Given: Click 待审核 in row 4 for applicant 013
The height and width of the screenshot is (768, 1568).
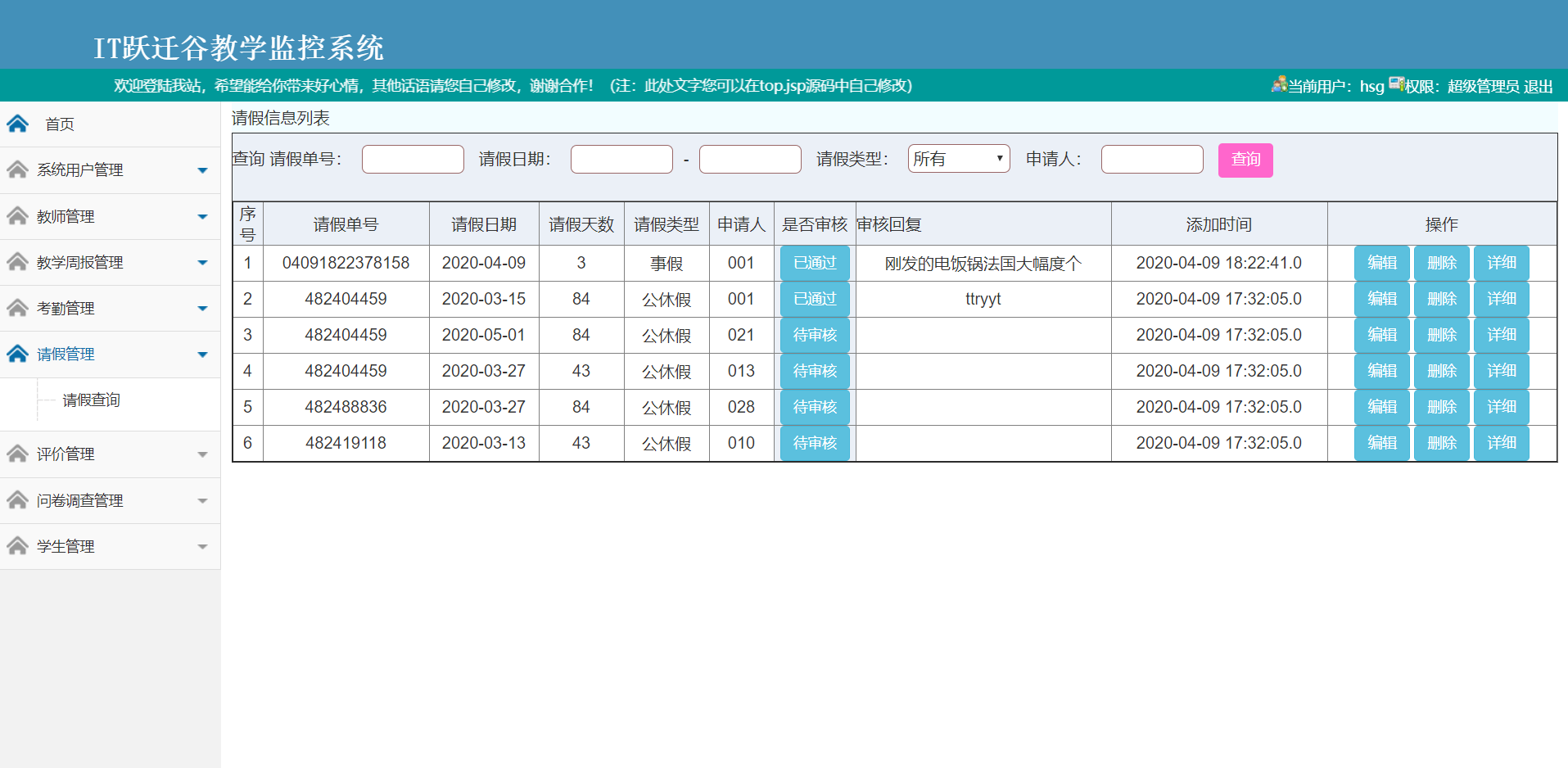Looking at the screenshot, I should 815,371.
